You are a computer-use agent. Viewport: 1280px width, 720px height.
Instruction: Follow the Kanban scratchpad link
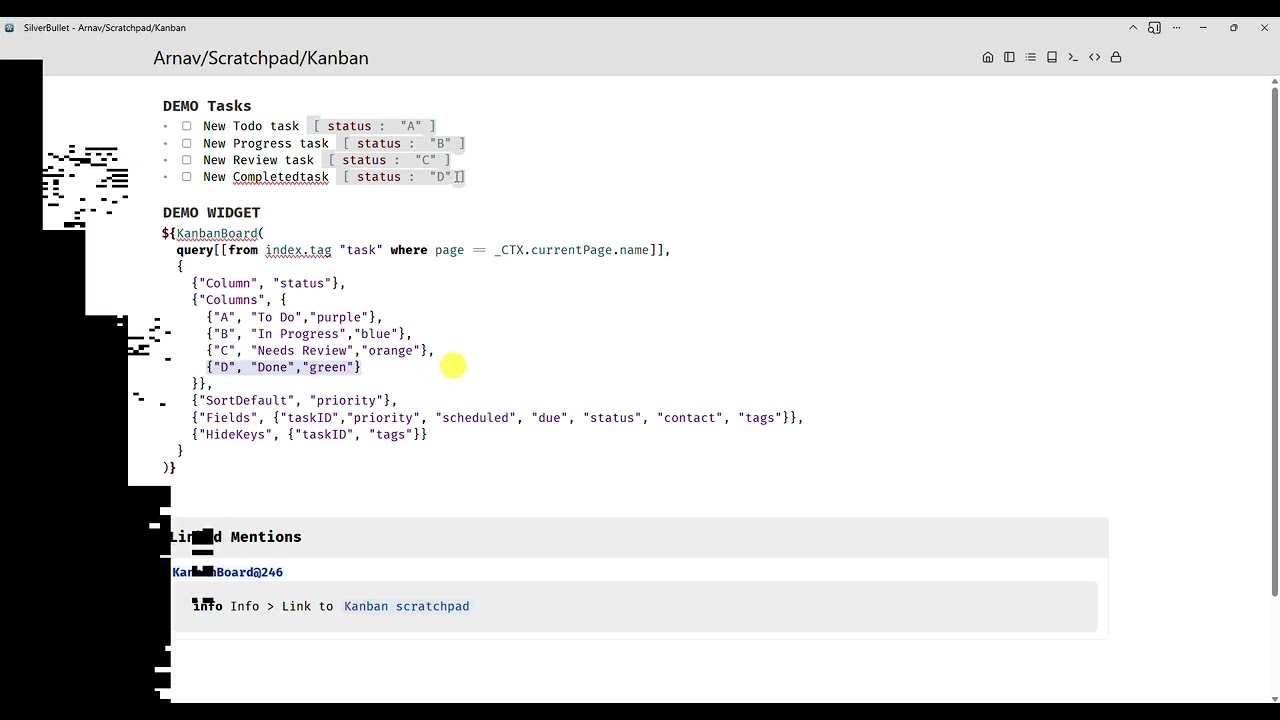(x=406, y=606)
